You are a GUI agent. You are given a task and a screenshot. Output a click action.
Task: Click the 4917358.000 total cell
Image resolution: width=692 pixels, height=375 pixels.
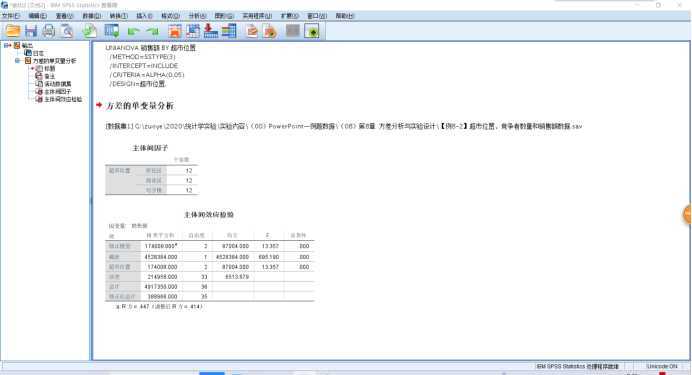161,287
